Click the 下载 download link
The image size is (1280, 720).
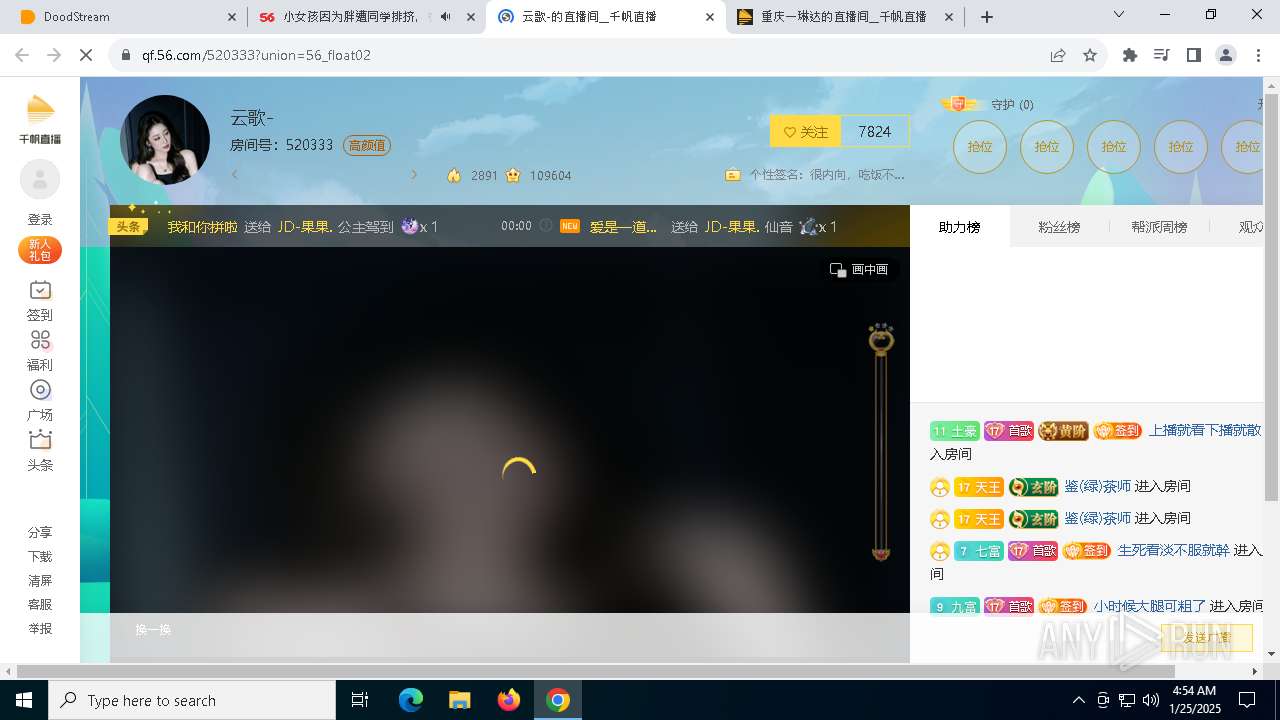[40, 557]
